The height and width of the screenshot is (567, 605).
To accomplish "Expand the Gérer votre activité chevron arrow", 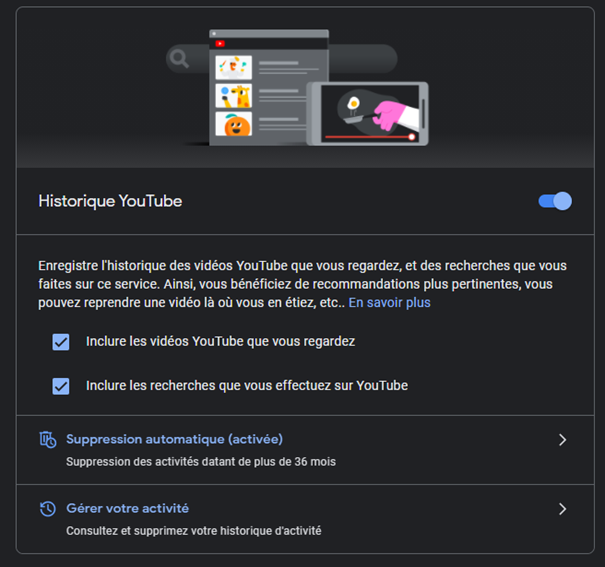I will (x=562, y=509).
